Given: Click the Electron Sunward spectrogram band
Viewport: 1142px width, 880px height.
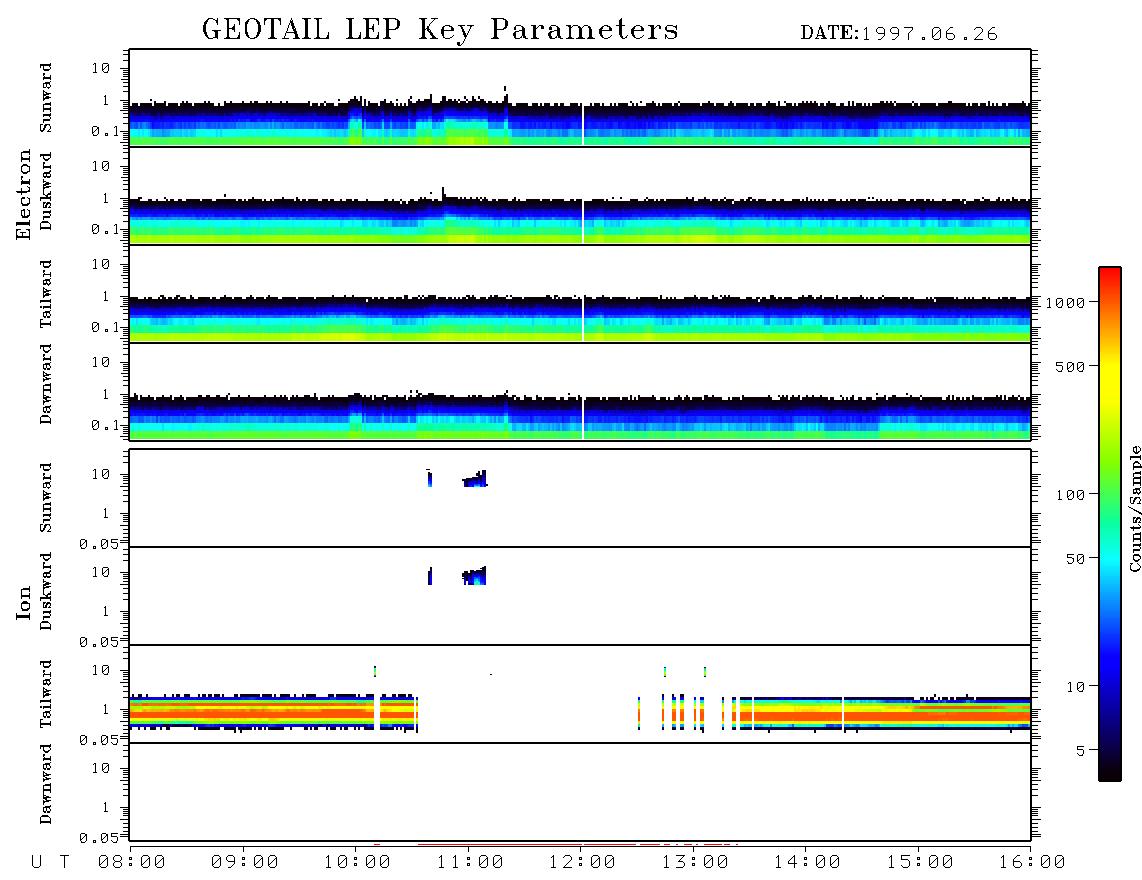Looking at the screenshot, I should click(580, 122).
